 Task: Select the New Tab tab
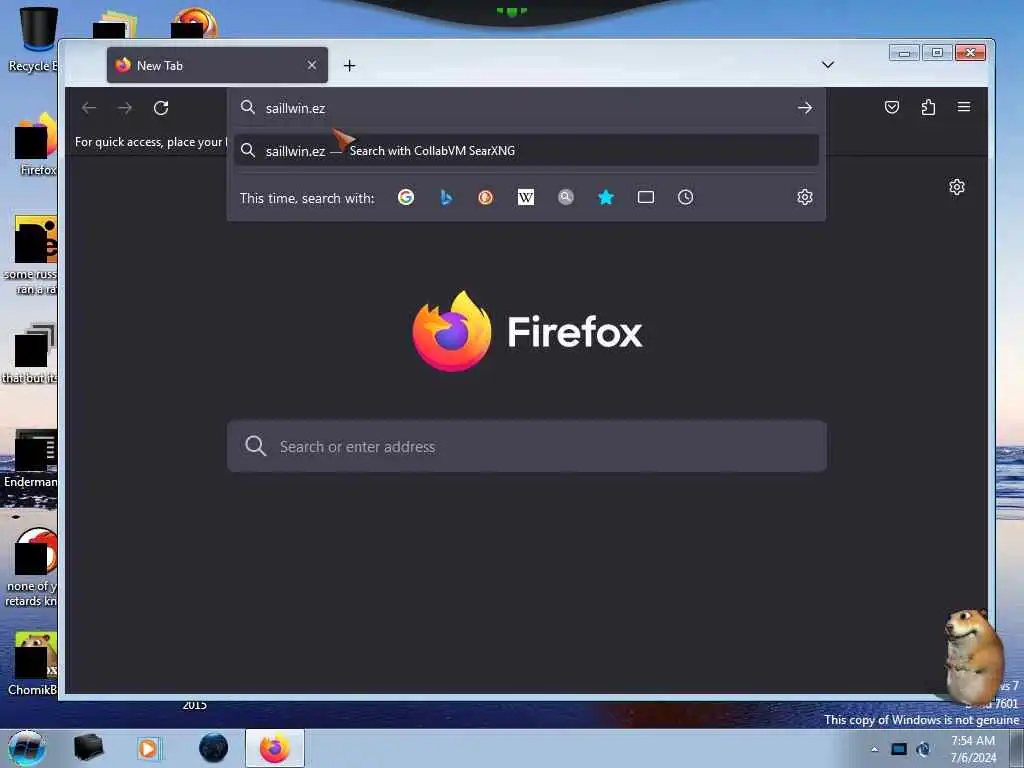point(217,65)
